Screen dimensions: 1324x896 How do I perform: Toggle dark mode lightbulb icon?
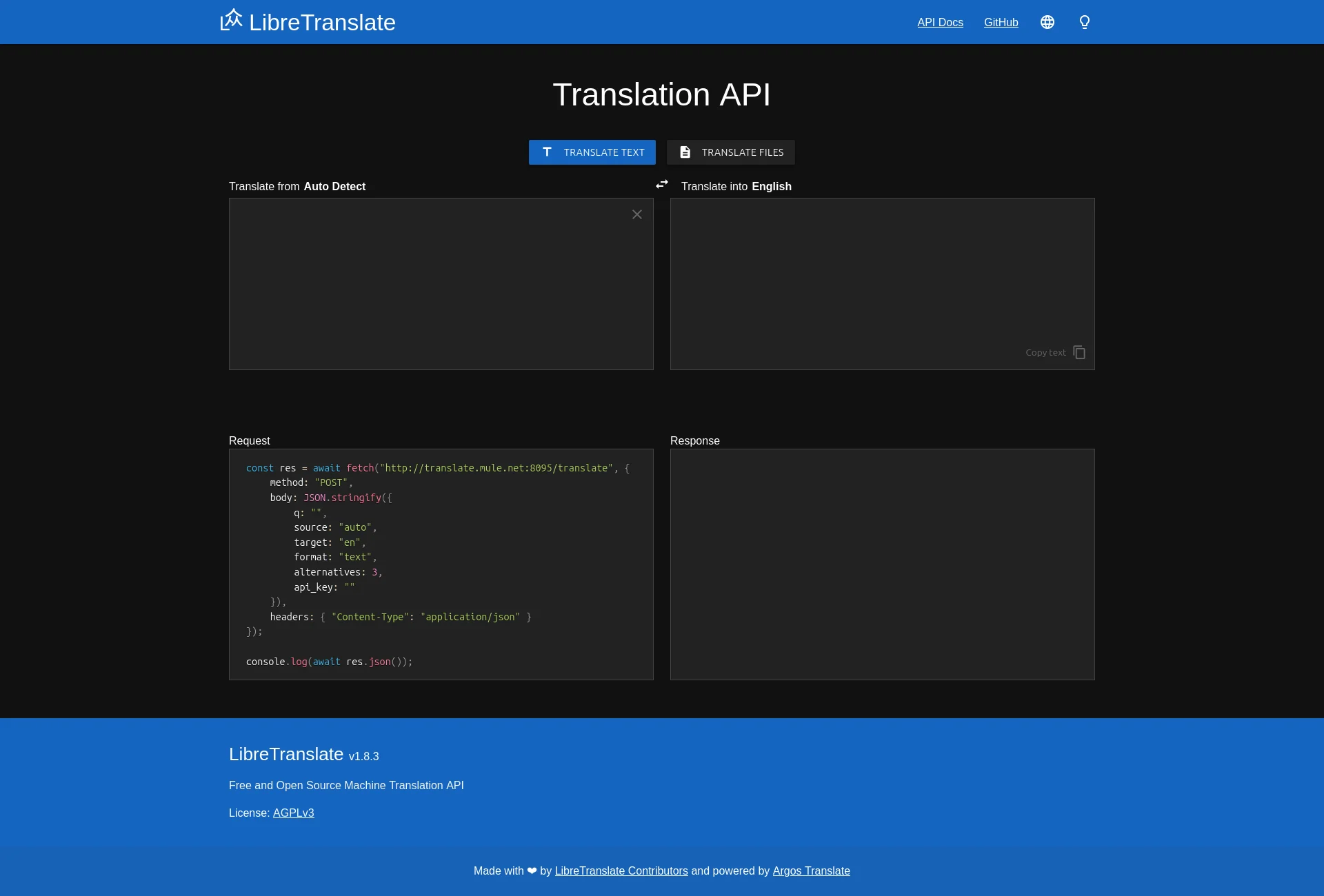[1085, 22]
